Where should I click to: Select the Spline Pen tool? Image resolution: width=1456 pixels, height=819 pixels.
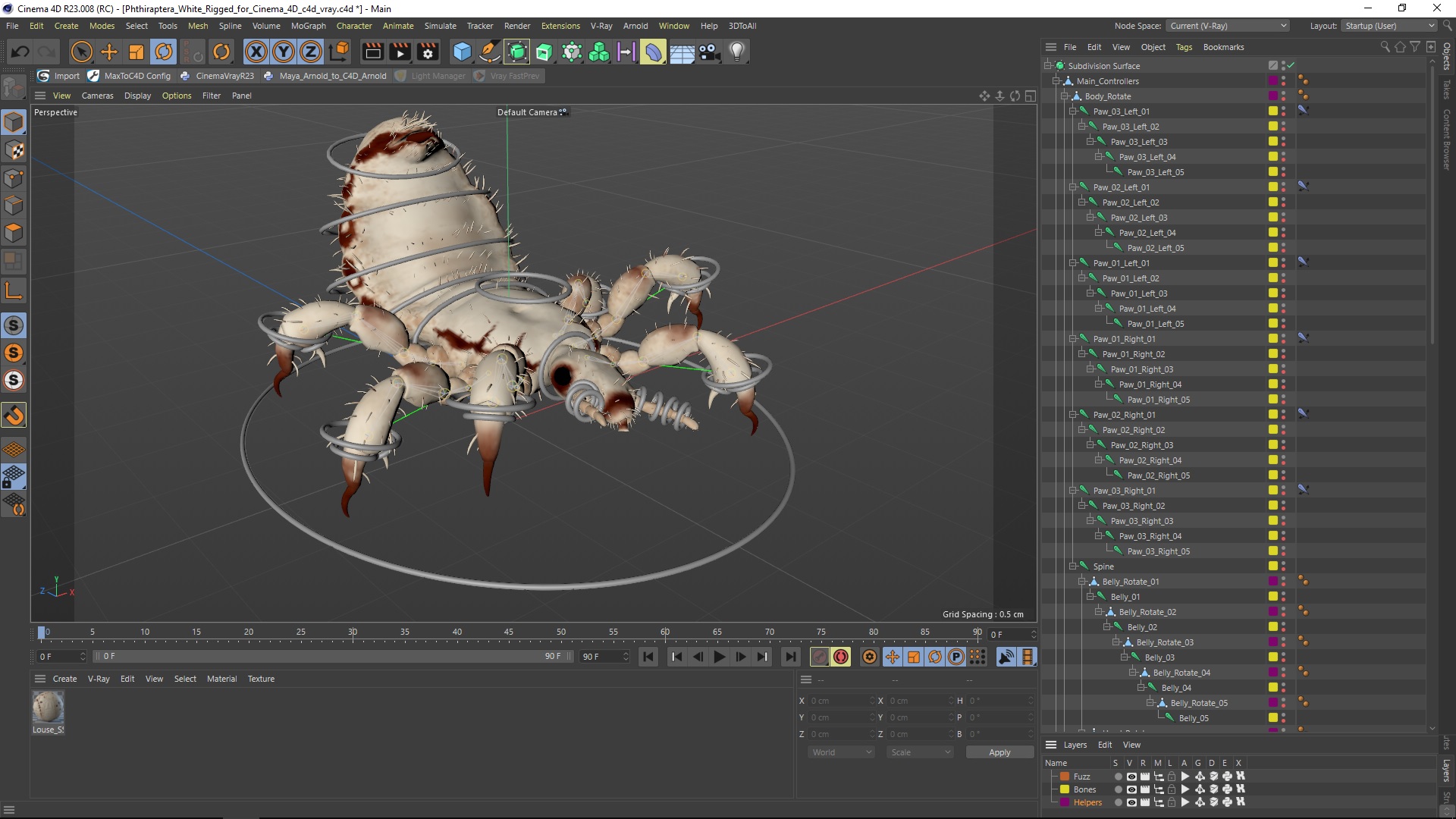coord(490,52)
